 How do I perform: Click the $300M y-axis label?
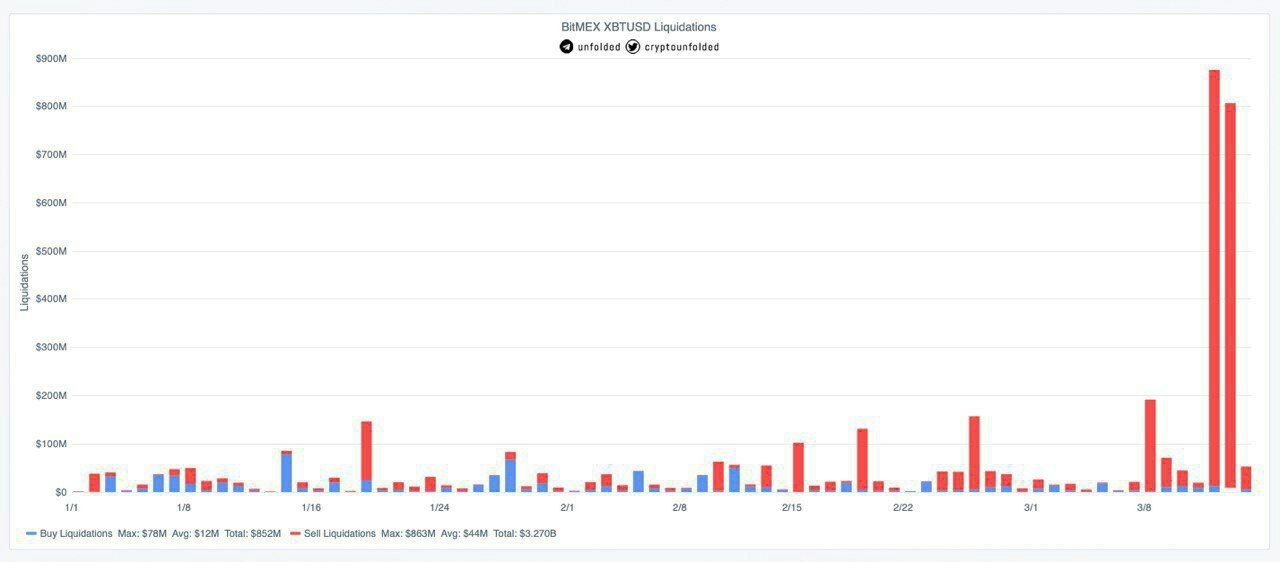tap(51, 348)
